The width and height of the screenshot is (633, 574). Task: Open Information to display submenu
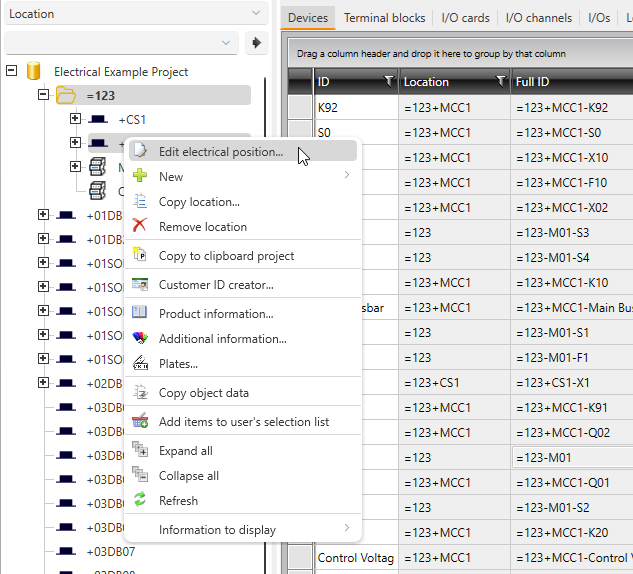(x=217, y=529)
